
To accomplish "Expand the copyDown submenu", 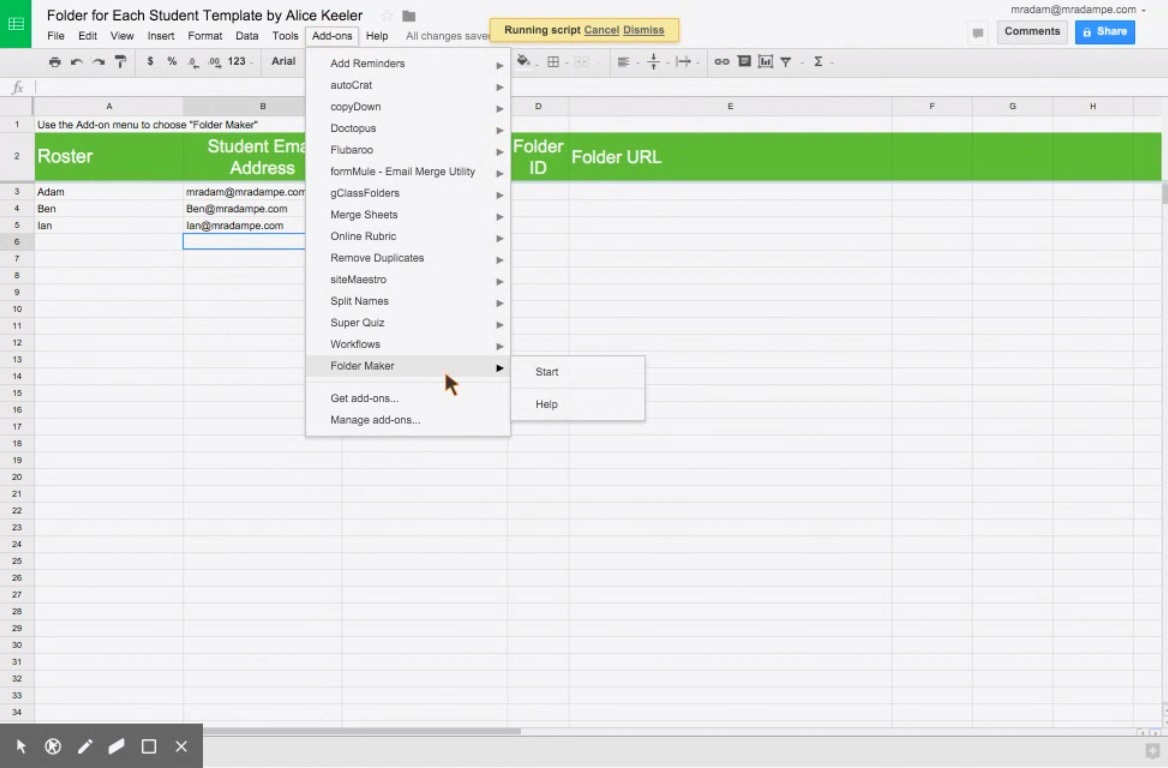I will pos(407,107).
